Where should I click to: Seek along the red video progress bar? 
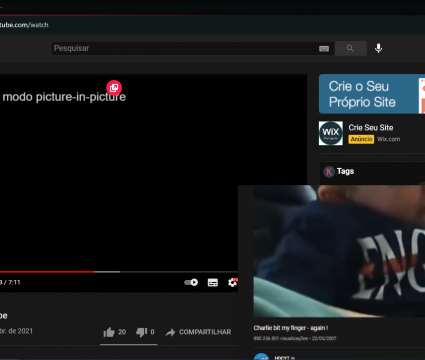[119, 272]
